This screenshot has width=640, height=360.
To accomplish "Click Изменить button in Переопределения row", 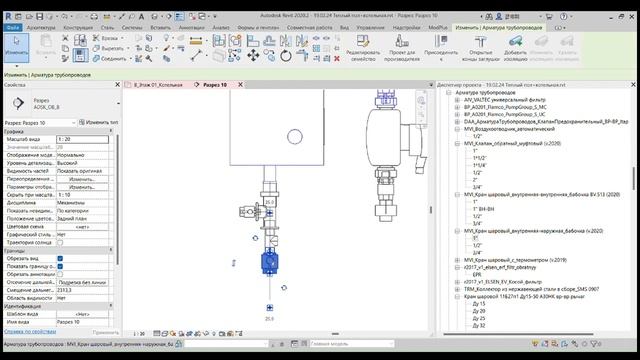I will pos(82,179).
